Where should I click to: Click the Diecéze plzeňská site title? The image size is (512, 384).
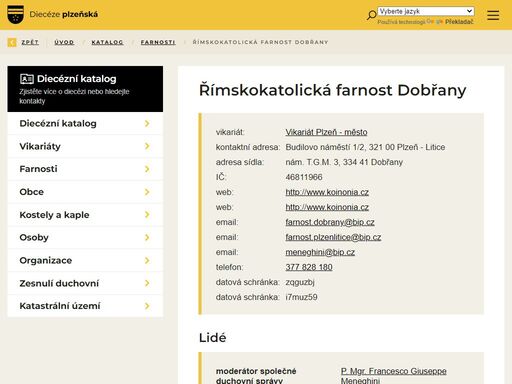[64, 14]
